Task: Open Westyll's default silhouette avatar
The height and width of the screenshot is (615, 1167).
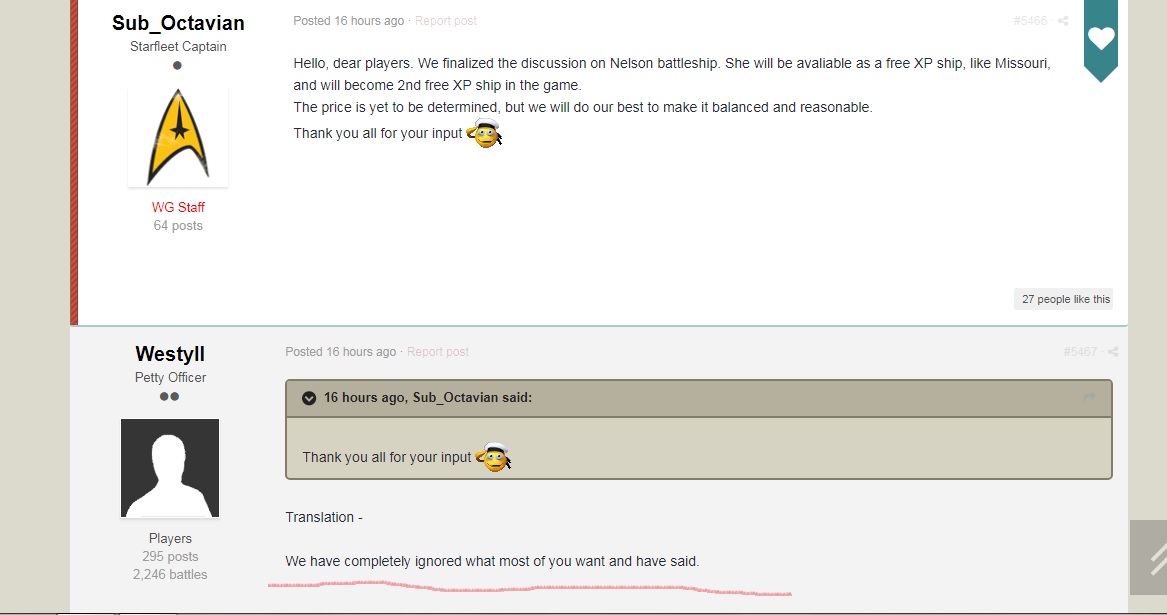Action: click(170, 468)
